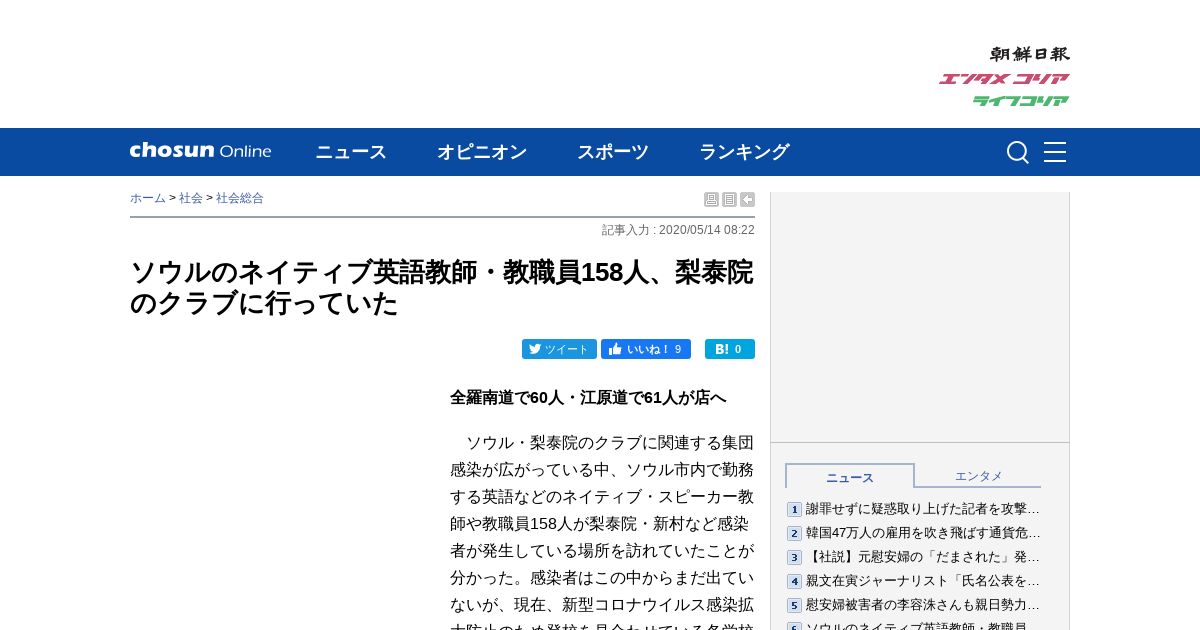Open ranked article 4 親文在寅ジャーナリスト

pos(922,581)
